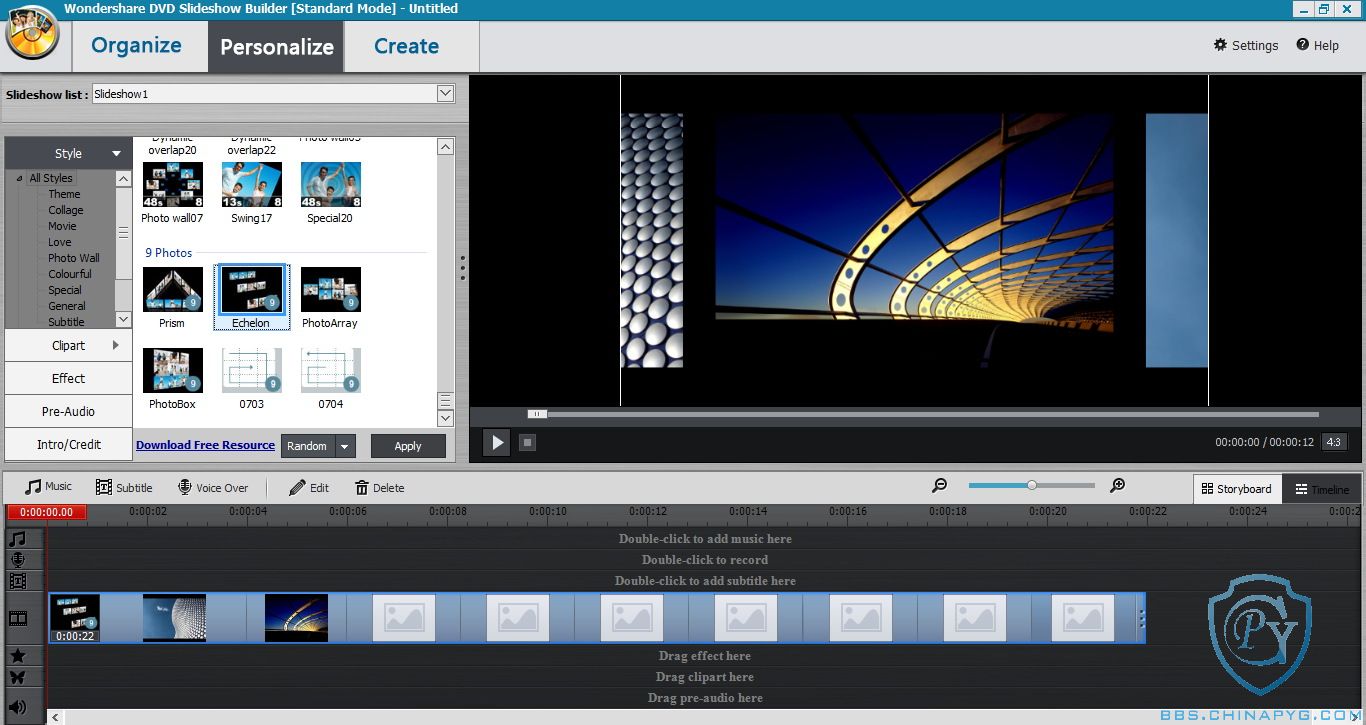Open the Intro/Credit panel

click(x=68, y=444)
